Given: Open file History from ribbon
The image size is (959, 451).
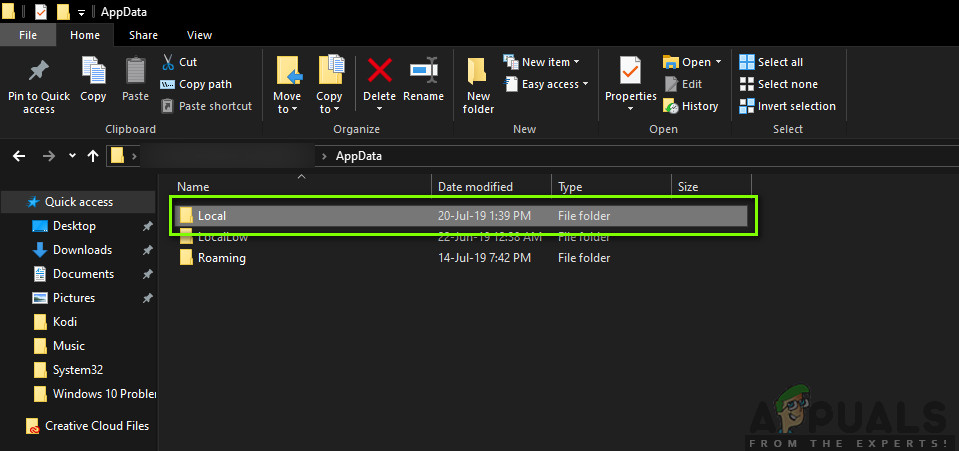Looking at the screenshot, I should coord(691,106).
